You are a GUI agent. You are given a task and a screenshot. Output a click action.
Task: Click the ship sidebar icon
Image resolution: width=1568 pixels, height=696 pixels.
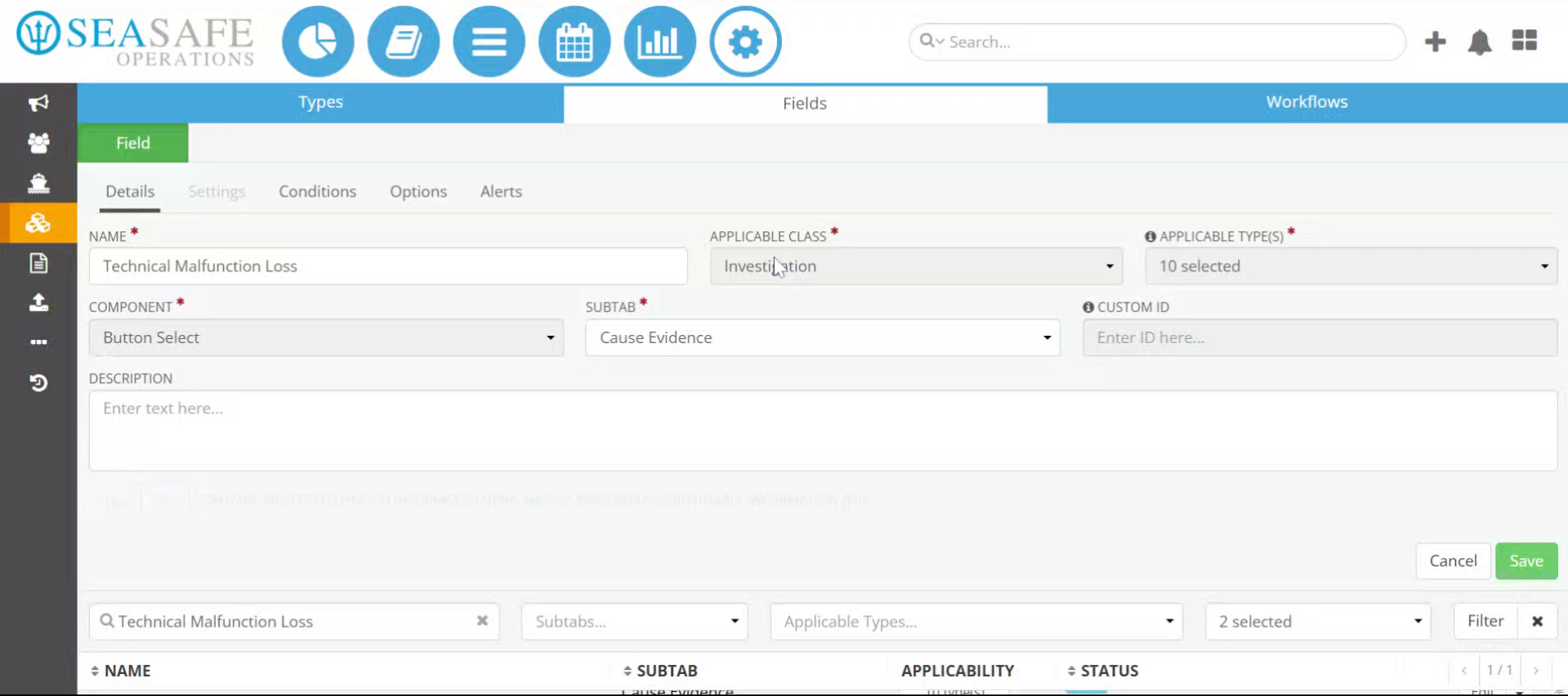[x=38, y=183]
